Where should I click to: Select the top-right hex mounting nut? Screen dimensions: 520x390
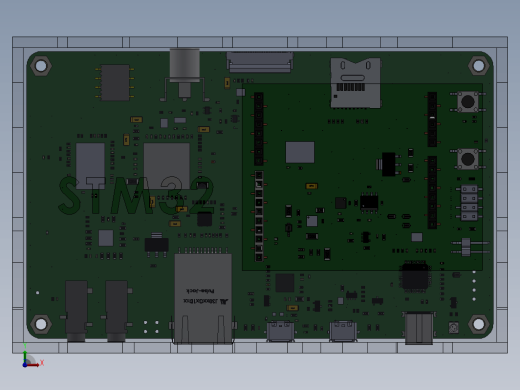[479, 66]
